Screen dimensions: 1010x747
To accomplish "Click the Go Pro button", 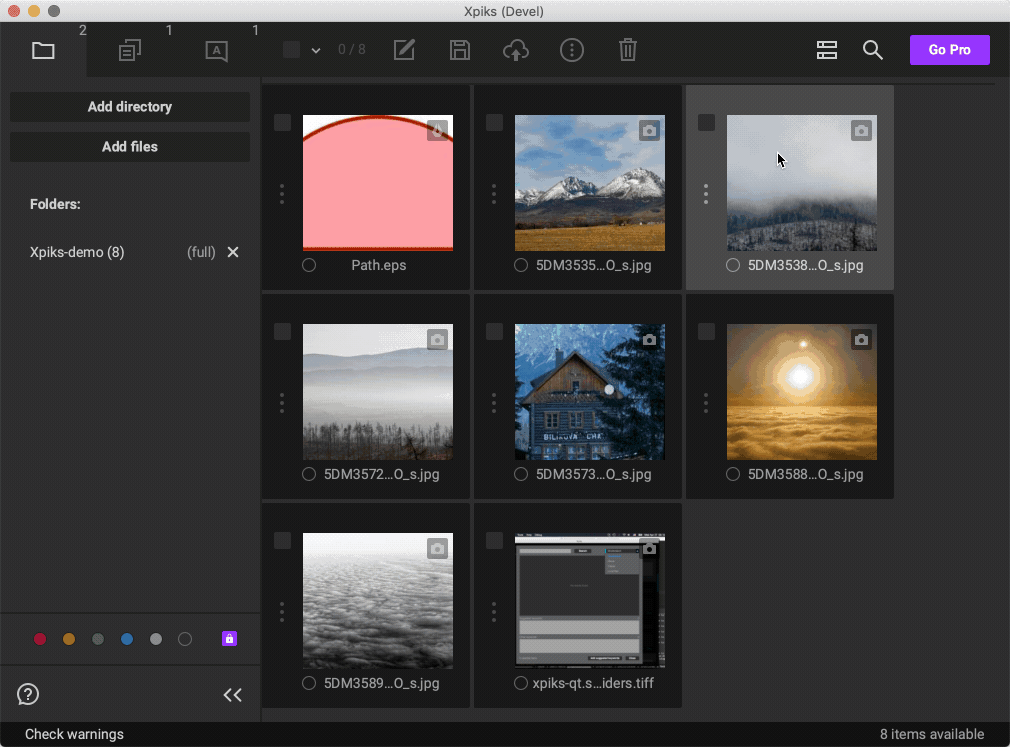I will 948,49.
